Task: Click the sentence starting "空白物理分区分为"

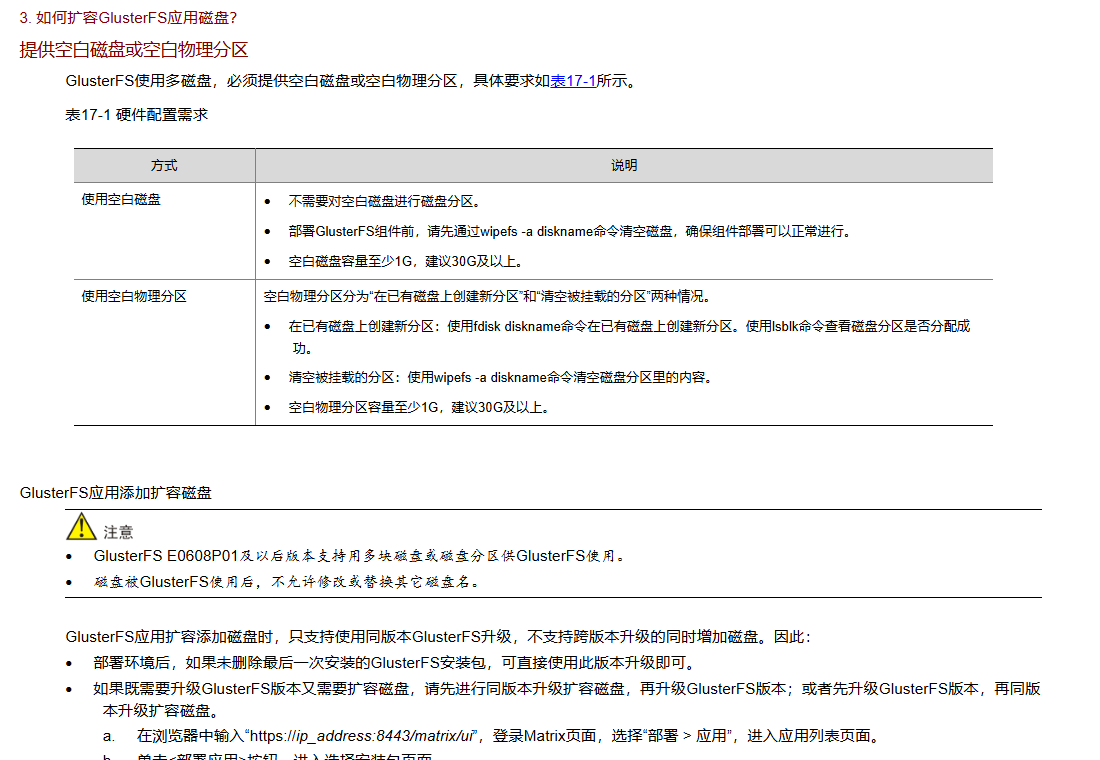Action: coord(488,296)
